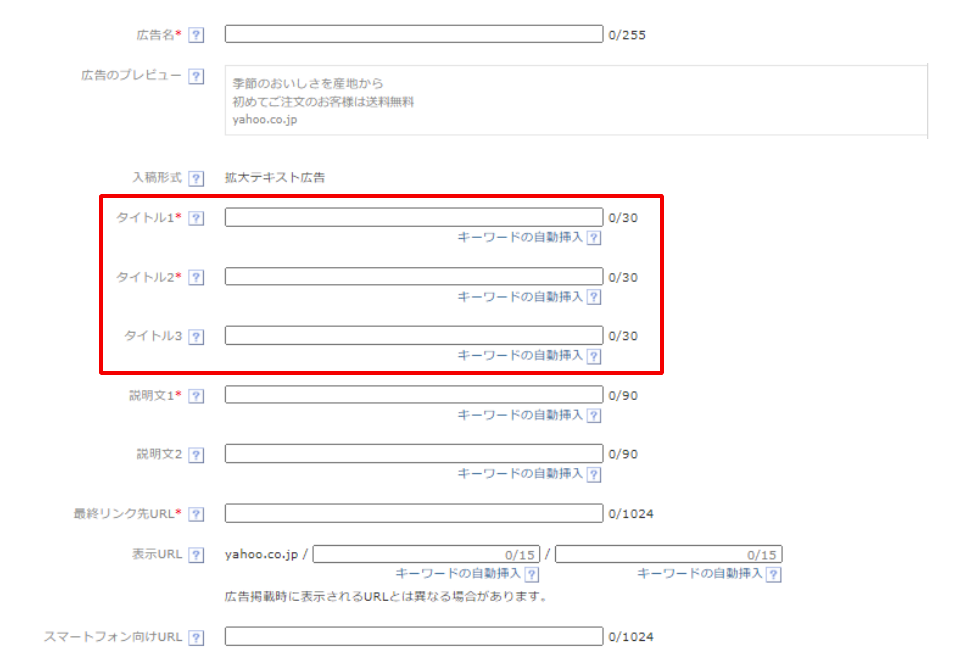Click preview text 初めてご注文のお客様は送料無料
Viewport: 973px width, 667px height.
pos(323,102)
